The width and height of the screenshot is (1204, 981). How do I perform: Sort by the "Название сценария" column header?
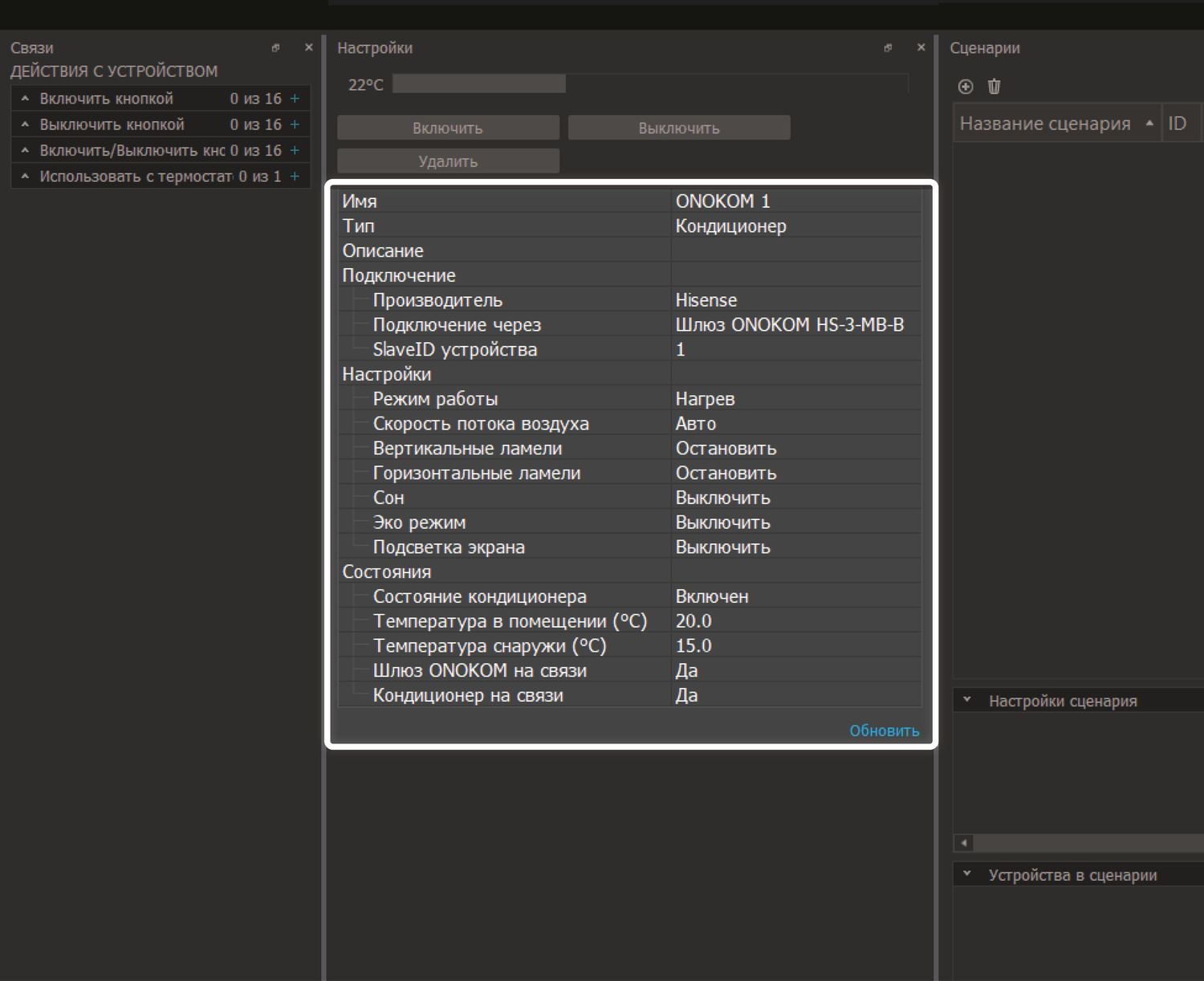click(1045, 124)
